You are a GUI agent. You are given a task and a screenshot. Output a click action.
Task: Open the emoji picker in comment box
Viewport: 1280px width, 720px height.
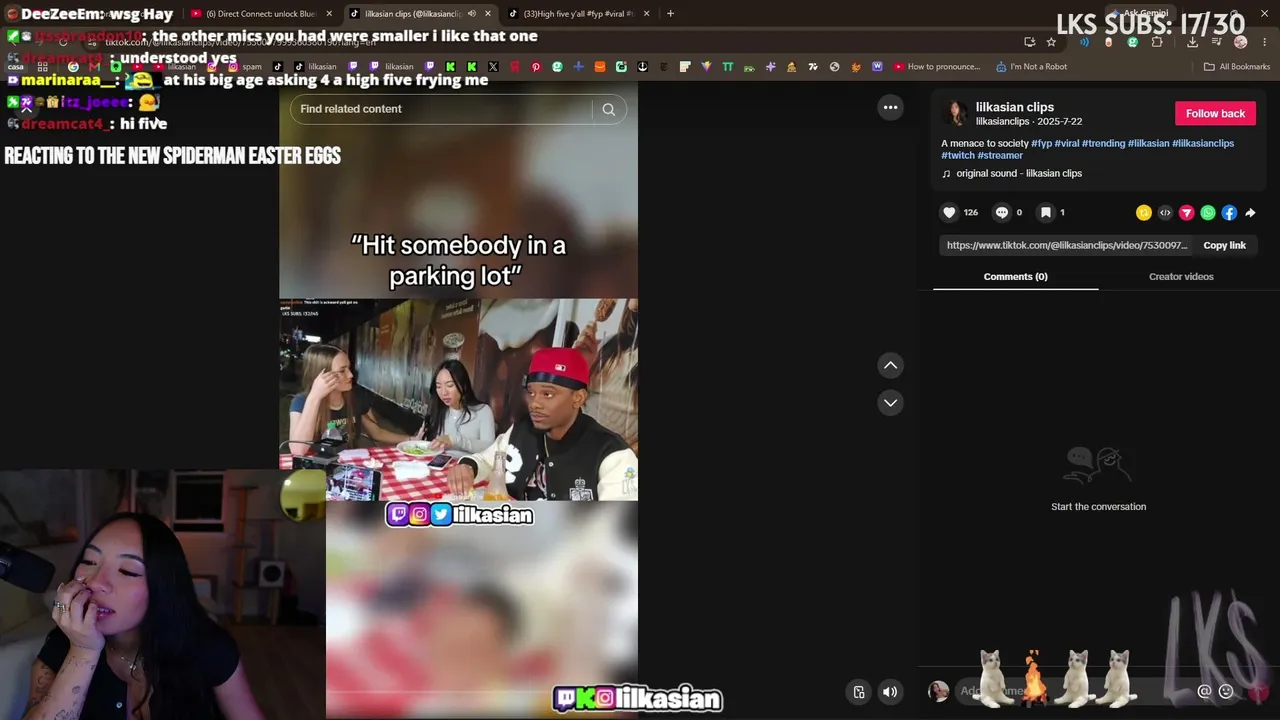1226,691
